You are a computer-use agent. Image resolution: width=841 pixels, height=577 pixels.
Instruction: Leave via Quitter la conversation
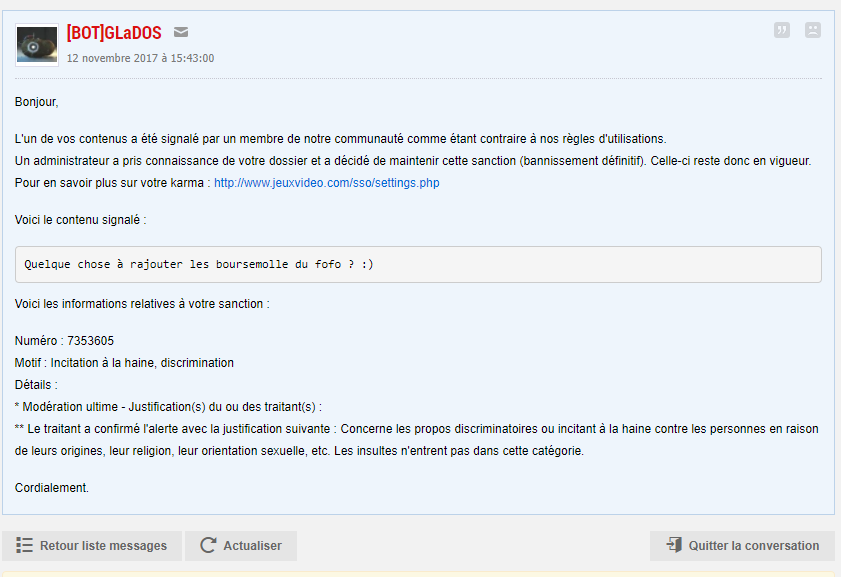pyautogui.click(x=742, y=545)
